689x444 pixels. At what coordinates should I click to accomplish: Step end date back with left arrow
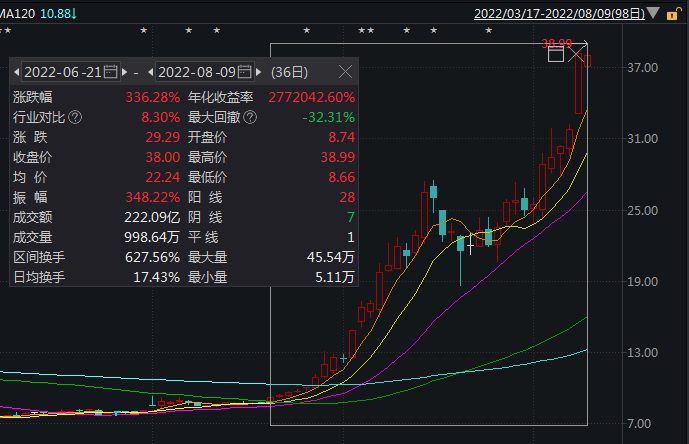pyautogui.click(x=150, y=72)
